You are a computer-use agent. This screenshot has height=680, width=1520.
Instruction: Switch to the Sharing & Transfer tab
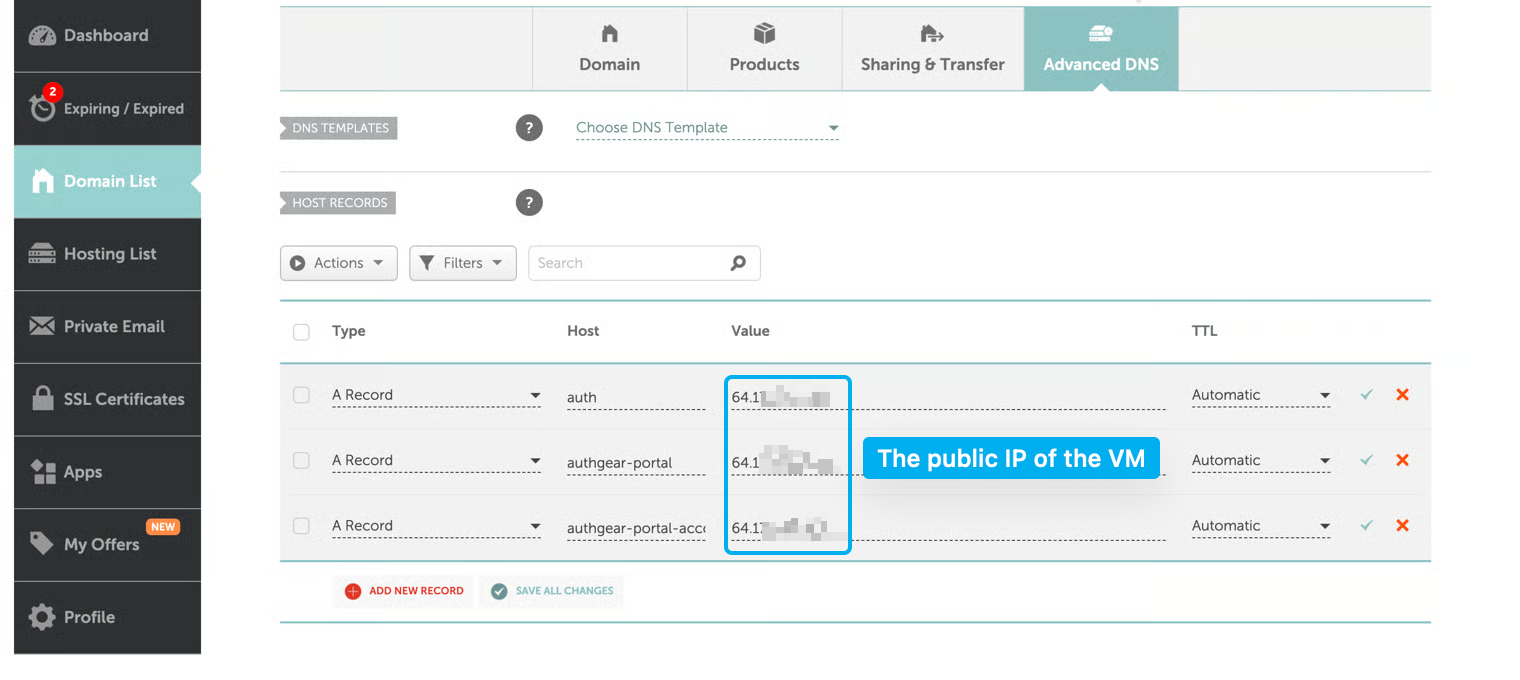pos(932,49)
